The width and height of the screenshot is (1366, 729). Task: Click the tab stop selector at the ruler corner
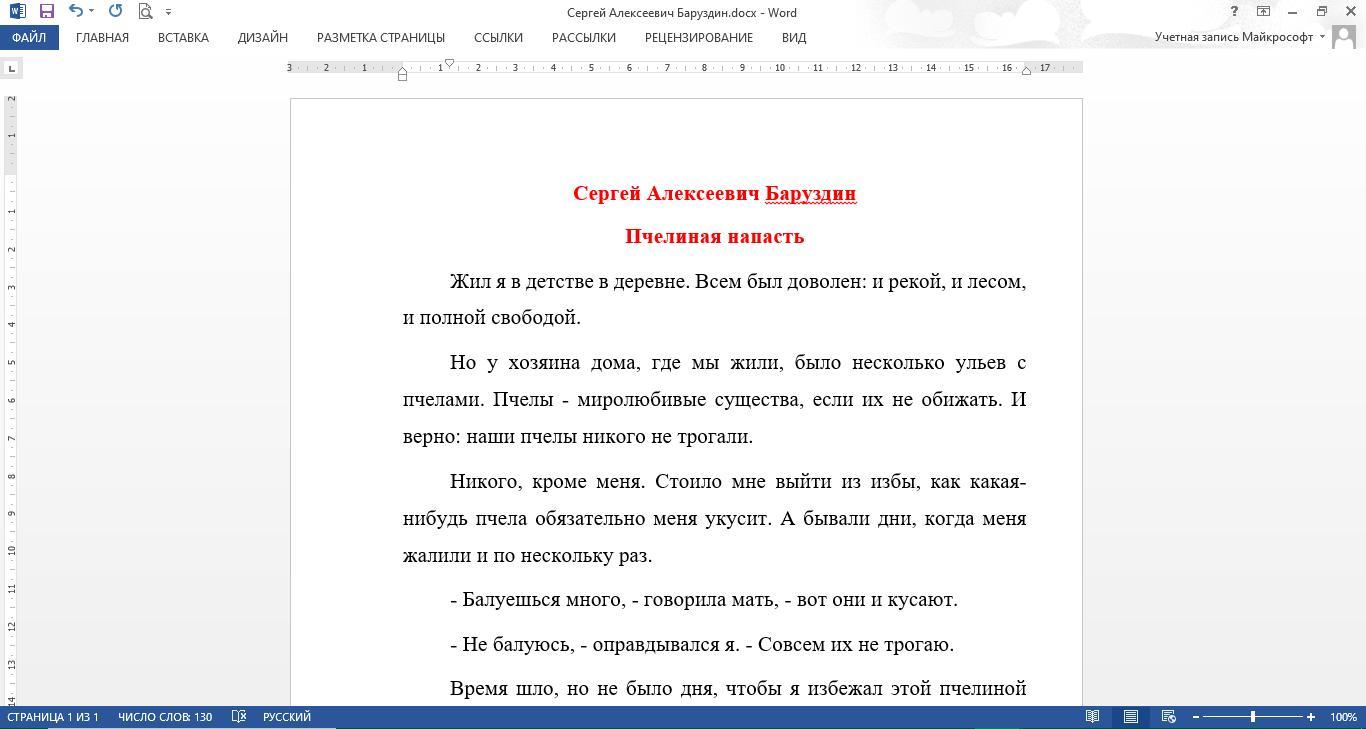11,68
